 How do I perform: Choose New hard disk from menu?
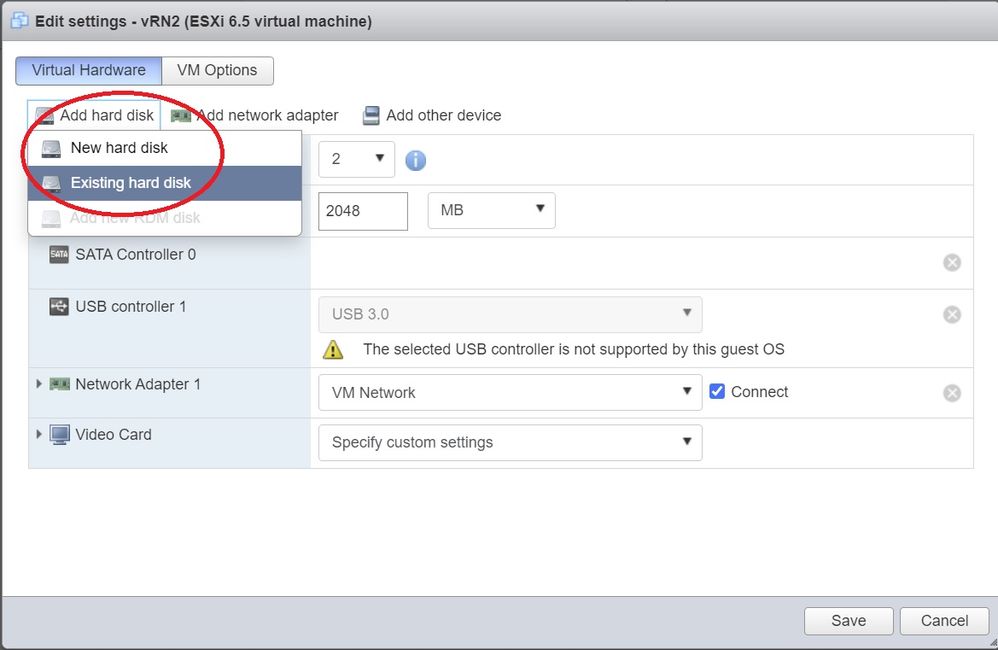click(x=164, y=148)
